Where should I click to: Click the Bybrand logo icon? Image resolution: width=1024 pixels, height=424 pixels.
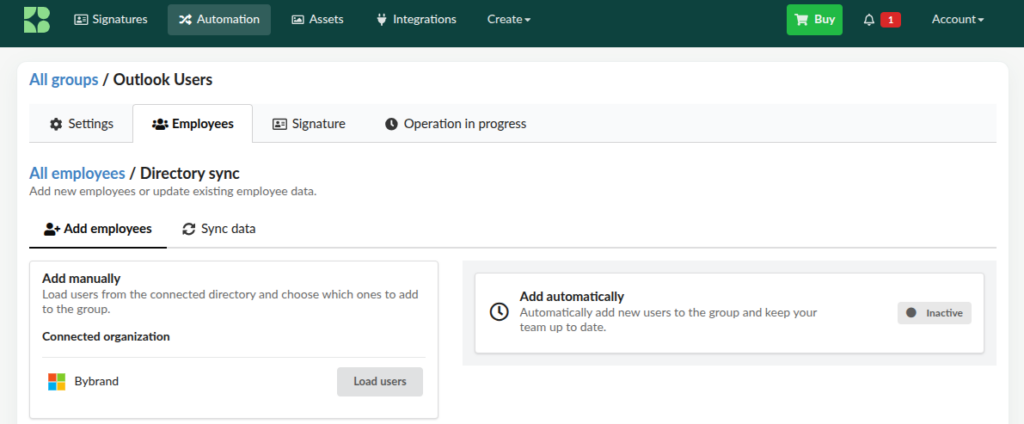click(37, 20)
